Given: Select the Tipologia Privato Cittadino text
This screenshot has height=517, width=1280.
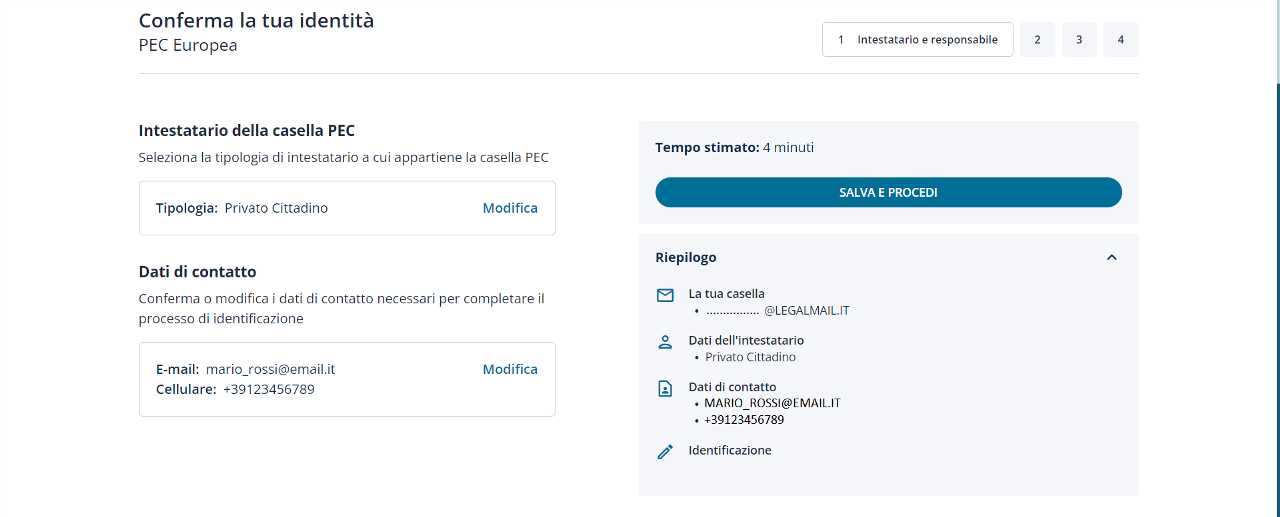Looking at the screenshot, I should (x=242, y=208).
